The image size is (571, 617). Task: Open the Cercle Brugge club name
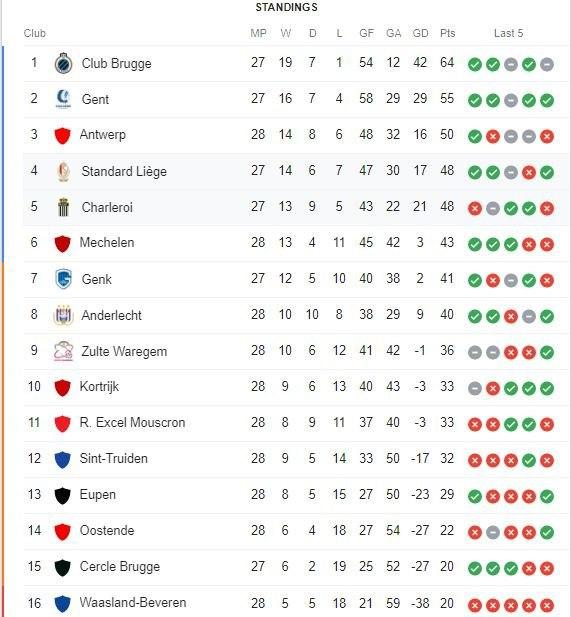click(x=120, y=567)
